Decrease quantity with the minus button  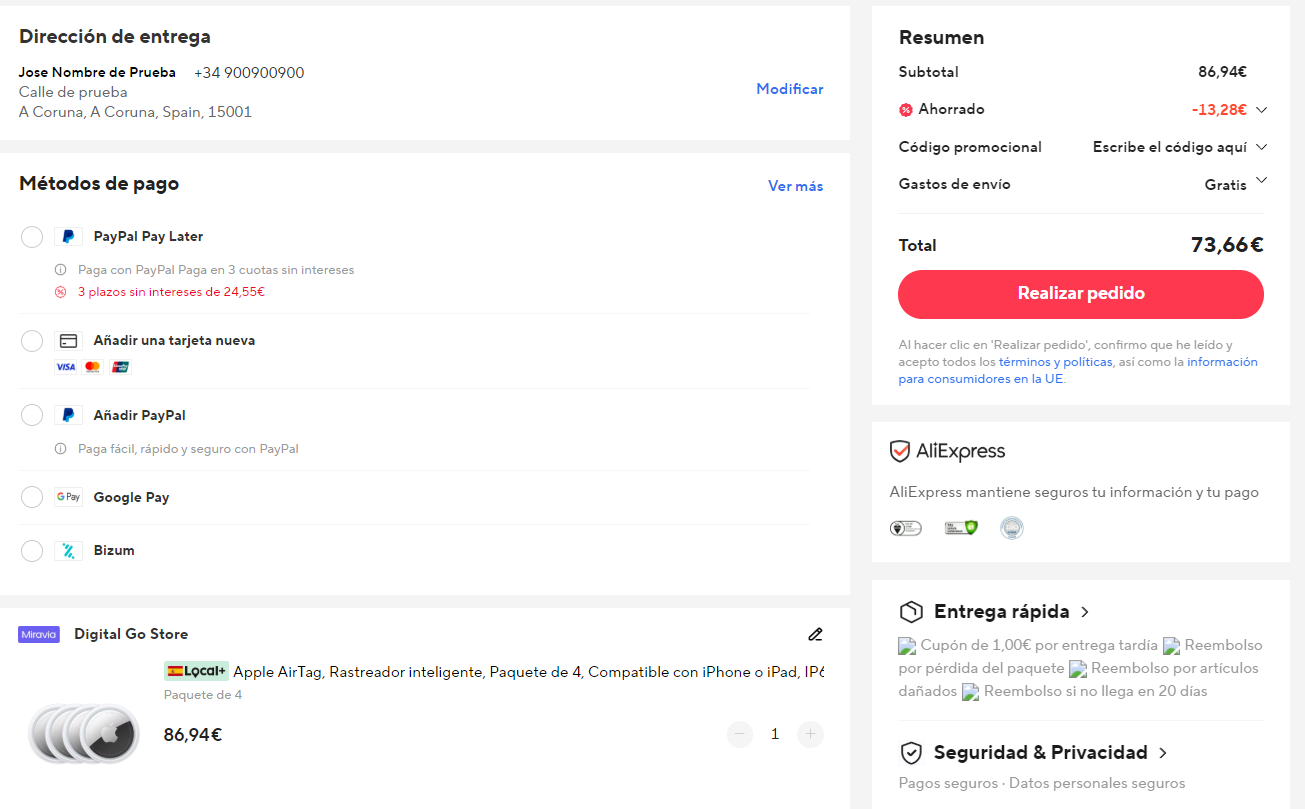coord(740,734)
